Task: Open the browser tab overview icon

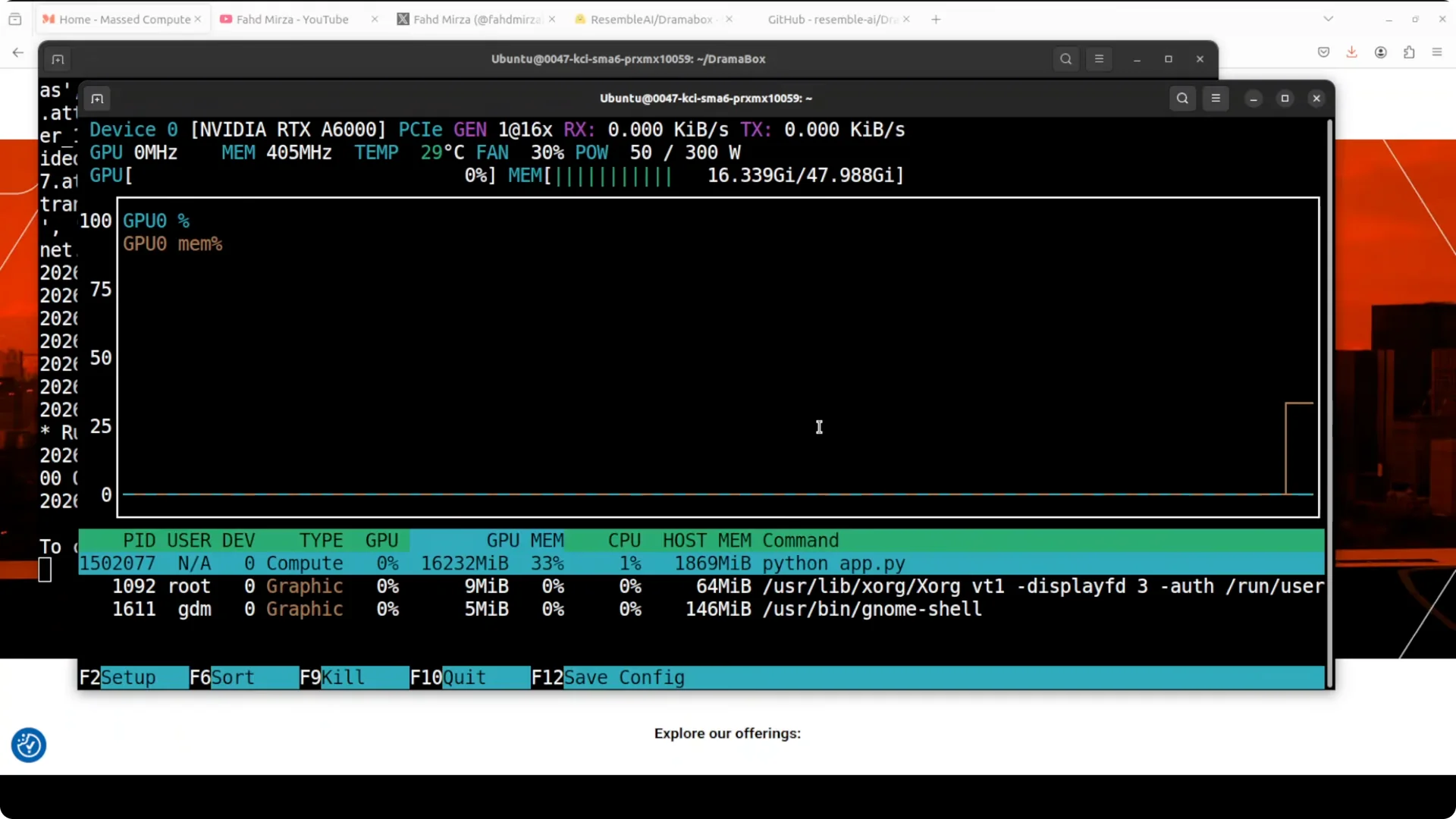Action: 15,19
